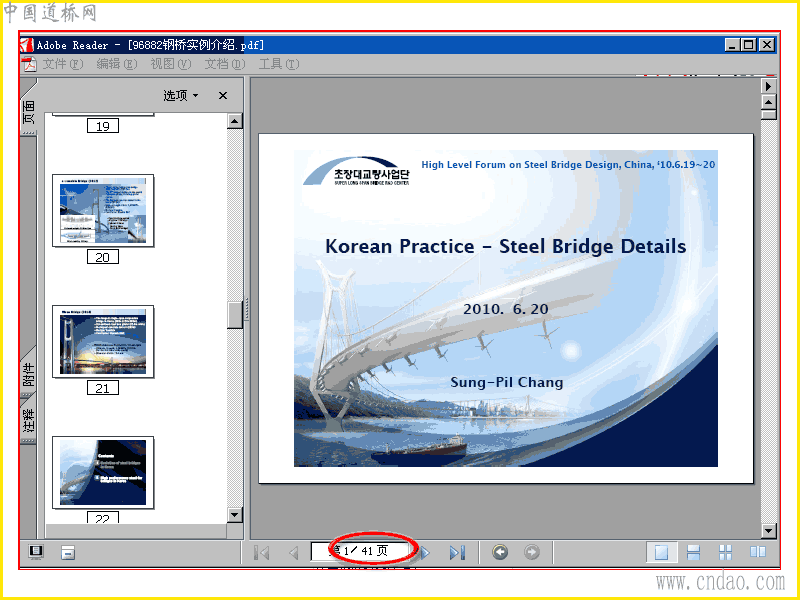800x600 pixels.
Task: Go to the first page
Action: point(262,553)
